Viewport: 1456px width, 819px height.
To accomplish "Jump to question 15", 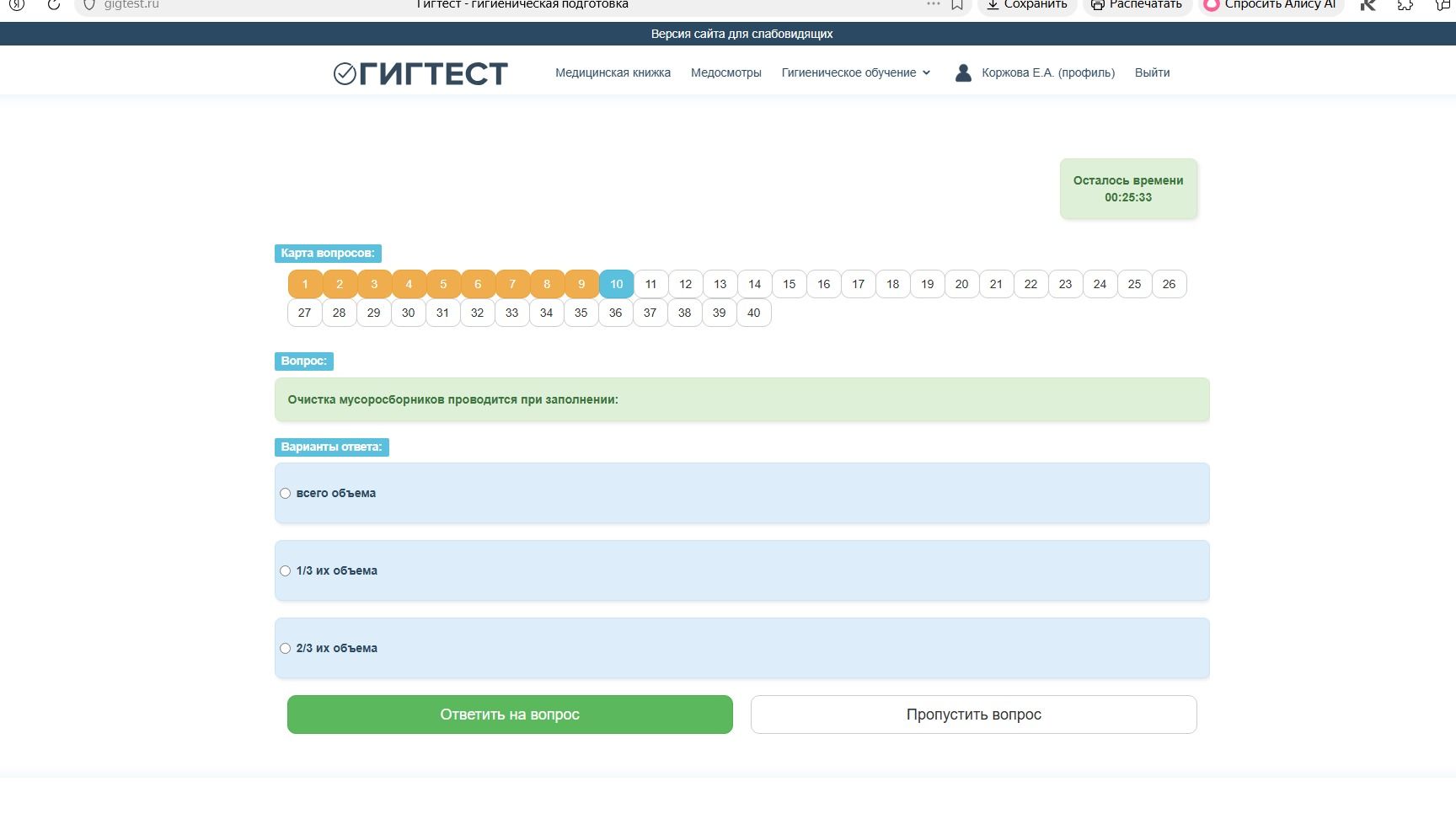I will [x=789, y=284].
